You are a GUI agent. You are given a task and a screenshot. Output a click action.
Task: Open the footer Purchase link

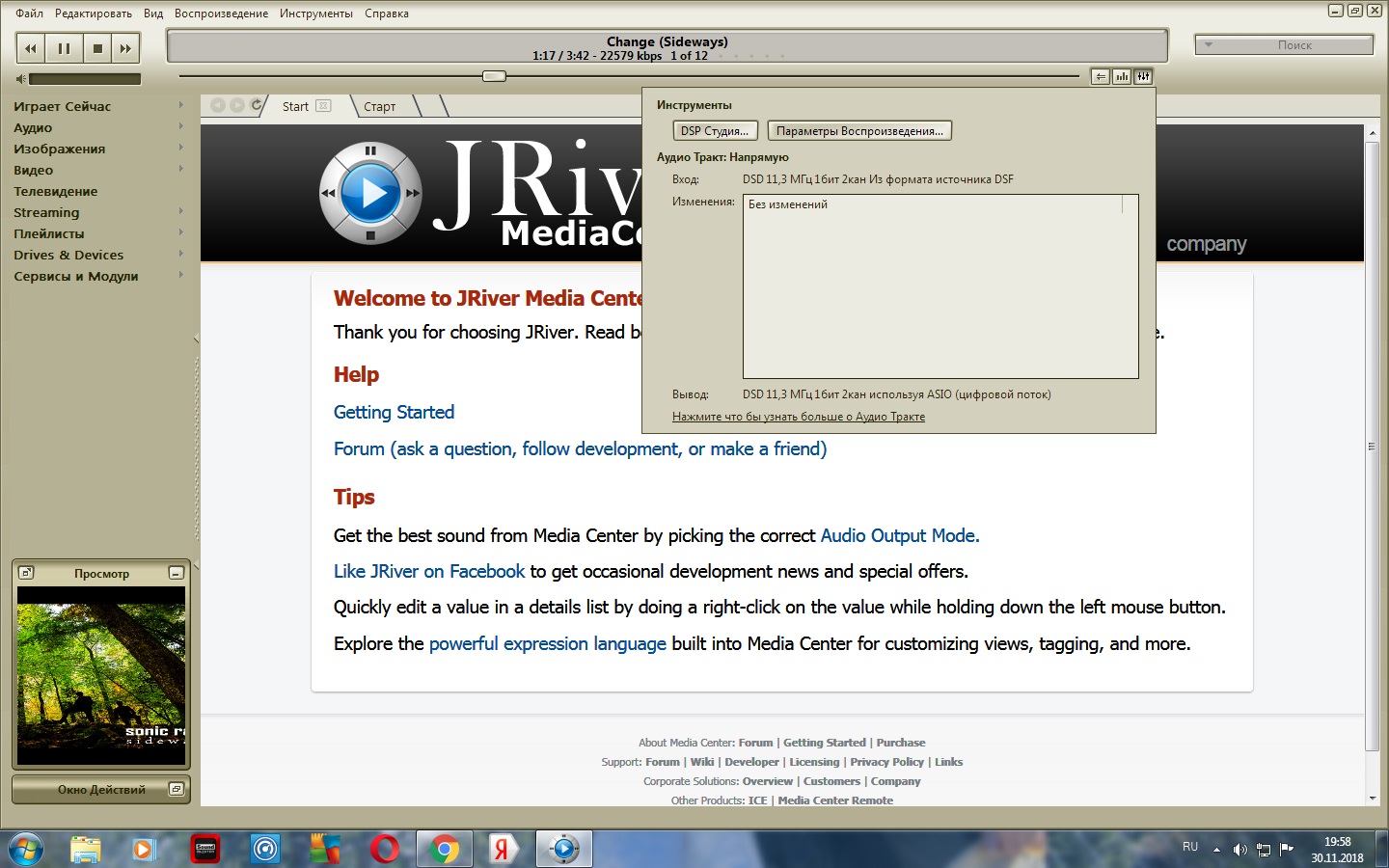click(901, 743)
